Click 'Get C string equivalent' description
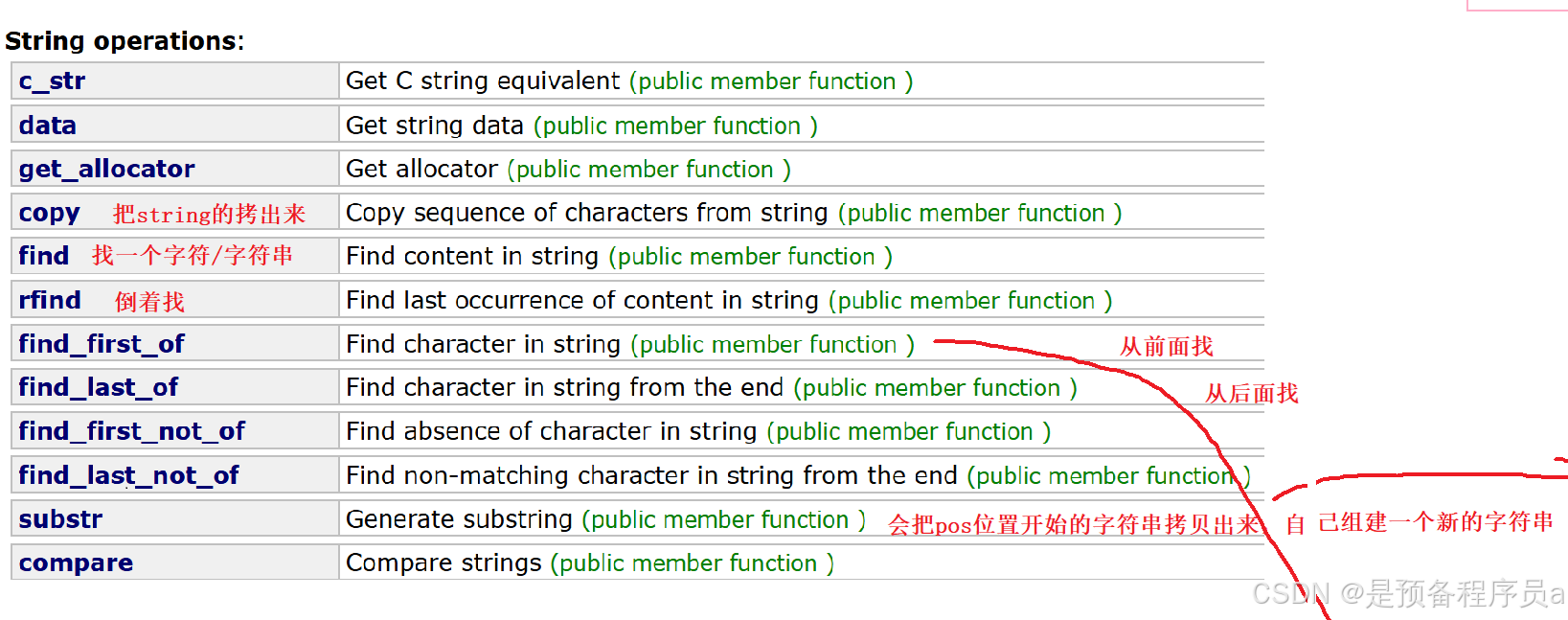Image resolution: width=1568 pixels, height=620 pixels. tap(483, 81)
